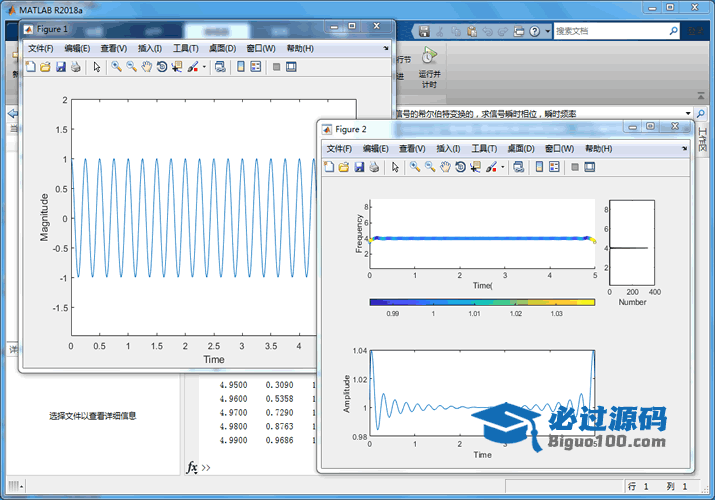Screen dimensions: 715x500
Task: Open 插入(I) menu in Figure 2
Action: click(x=448, y=149)
